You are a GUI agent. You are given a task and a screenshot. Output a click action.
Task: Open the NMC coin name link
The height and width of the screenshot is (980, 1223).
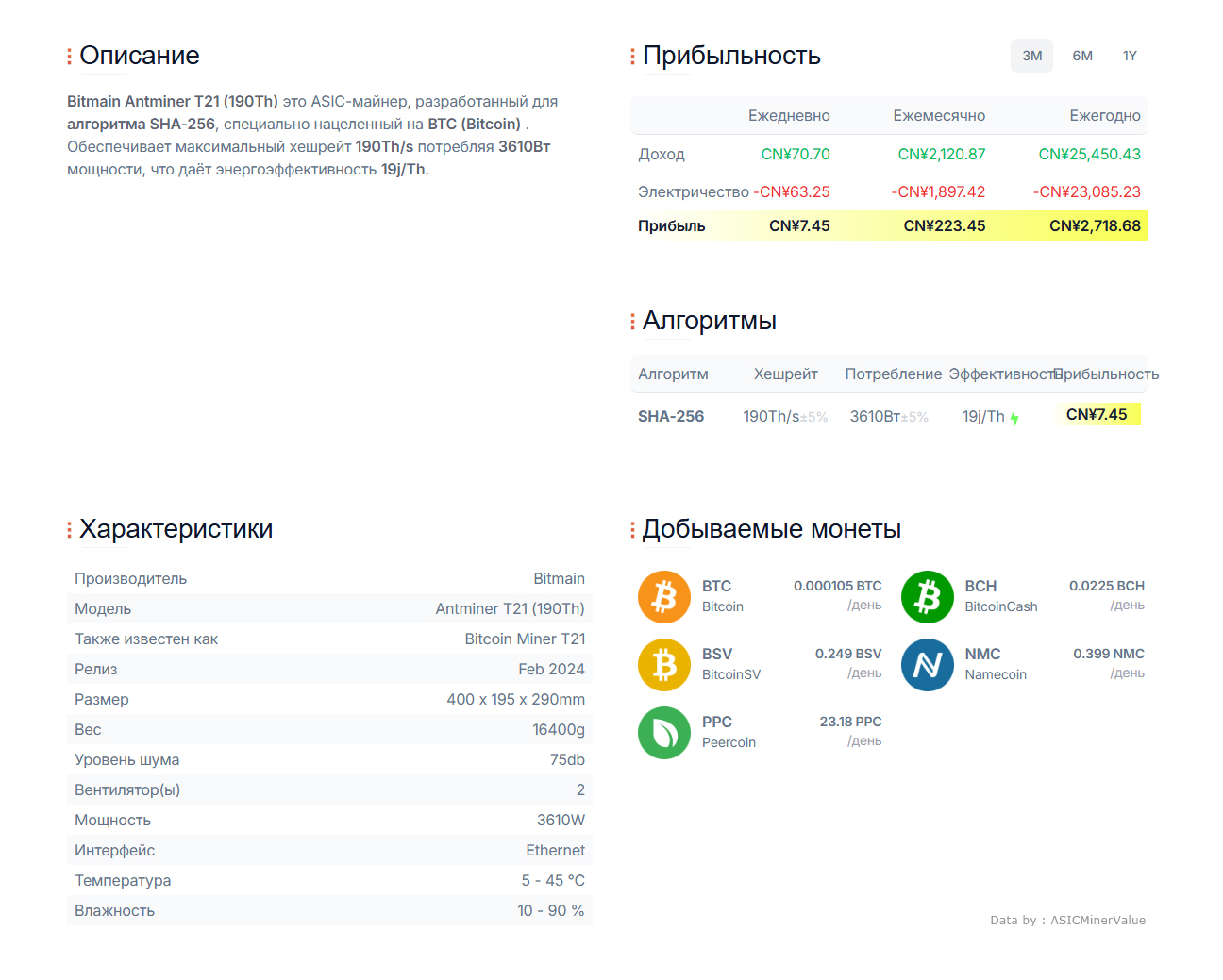[x=982, y=654]
